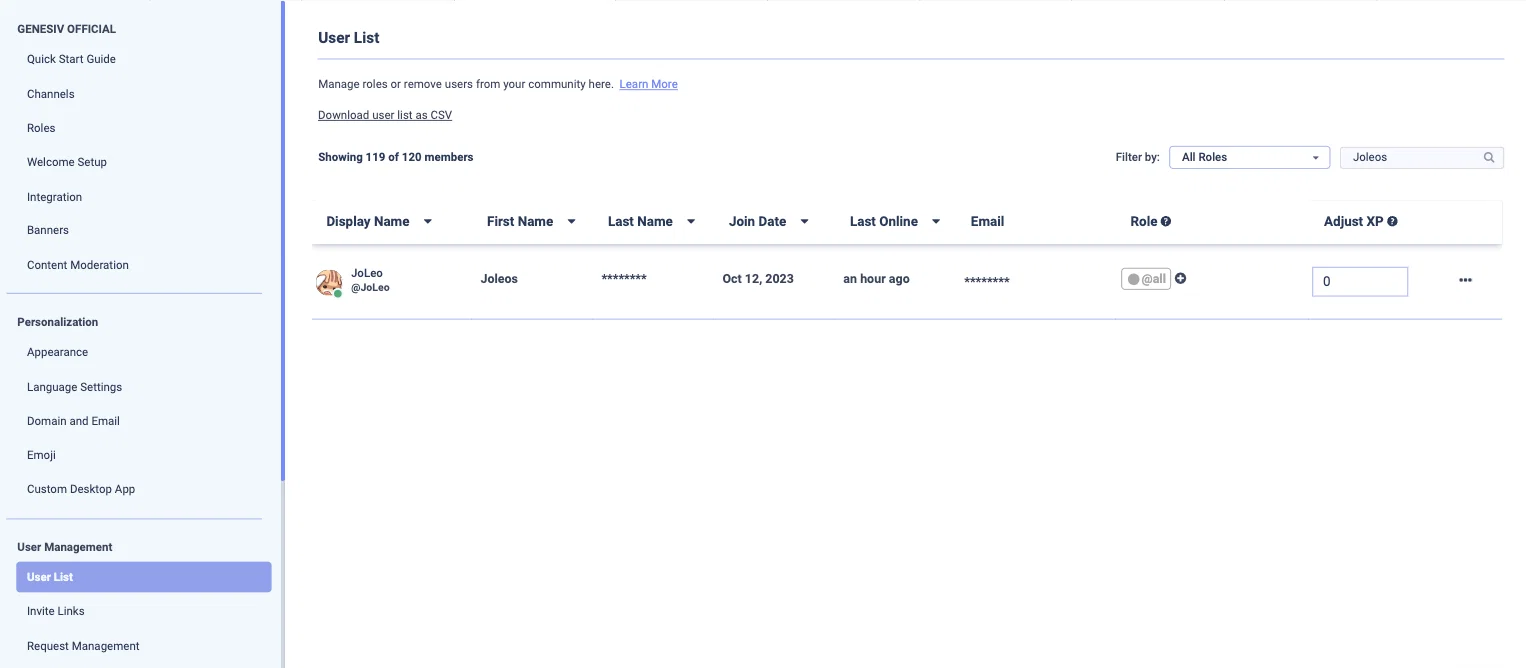
Task: Open the three-dots menu for JoLeo
Action: (1465, 280)
